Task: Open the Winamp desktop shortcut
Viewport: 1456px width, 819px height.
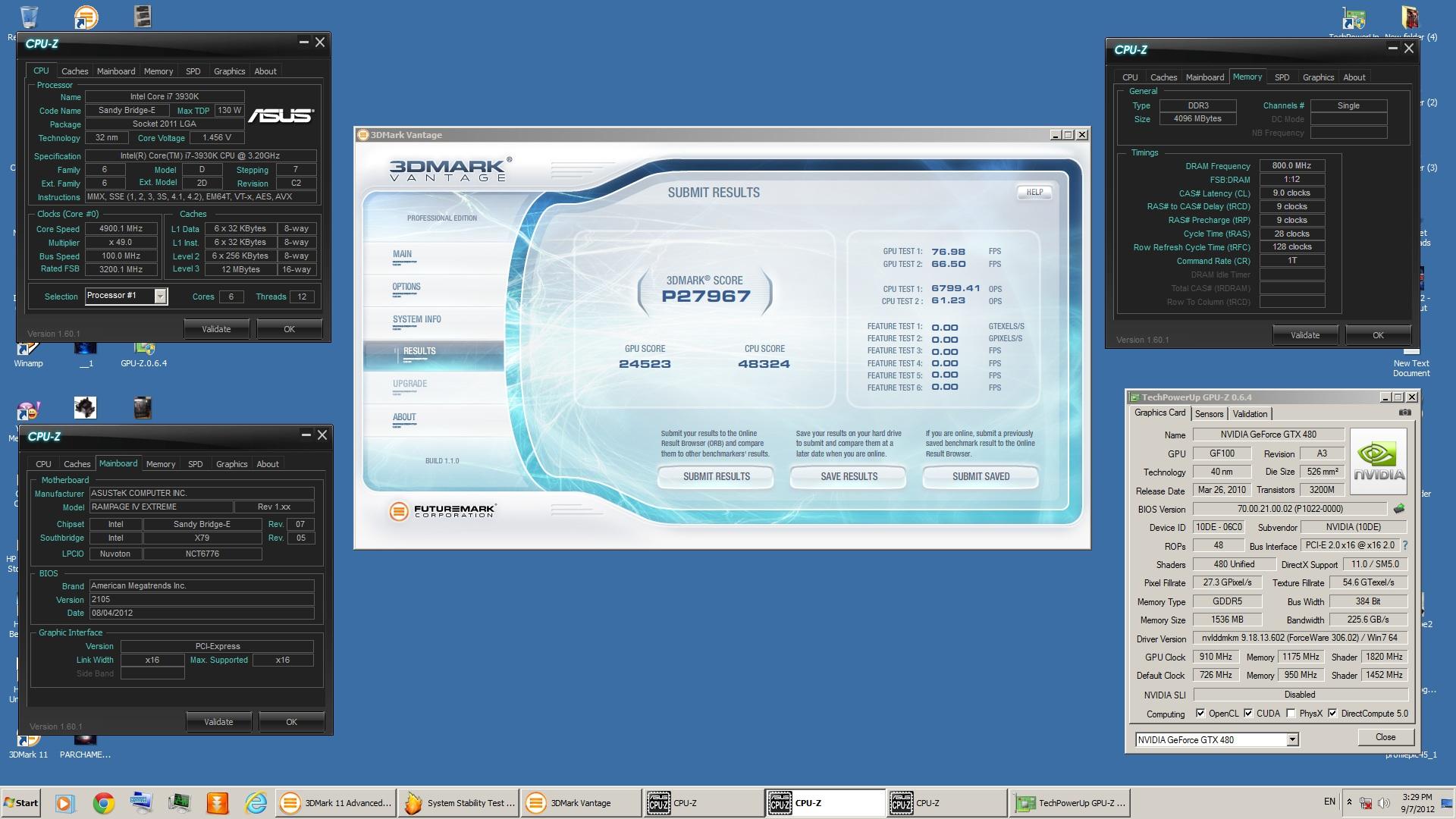Action: (x=28, y=355)
